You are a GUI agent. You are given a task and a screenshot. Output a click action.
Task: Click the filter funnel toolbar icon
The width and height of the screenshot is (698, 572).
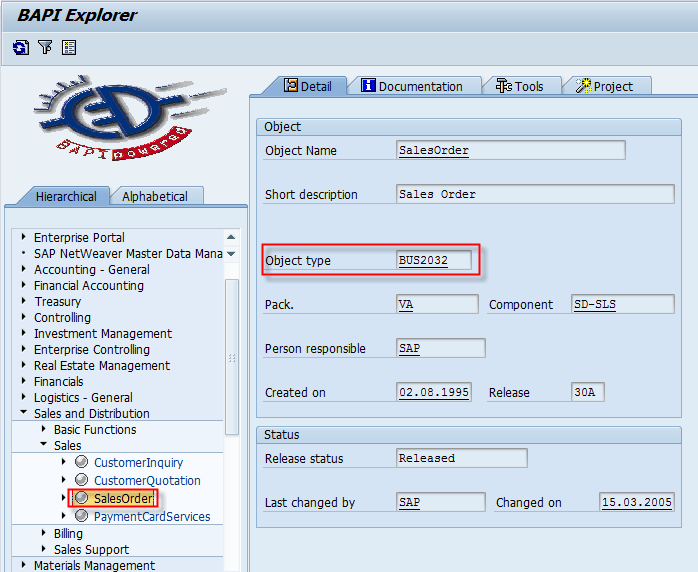pos(45,47)
